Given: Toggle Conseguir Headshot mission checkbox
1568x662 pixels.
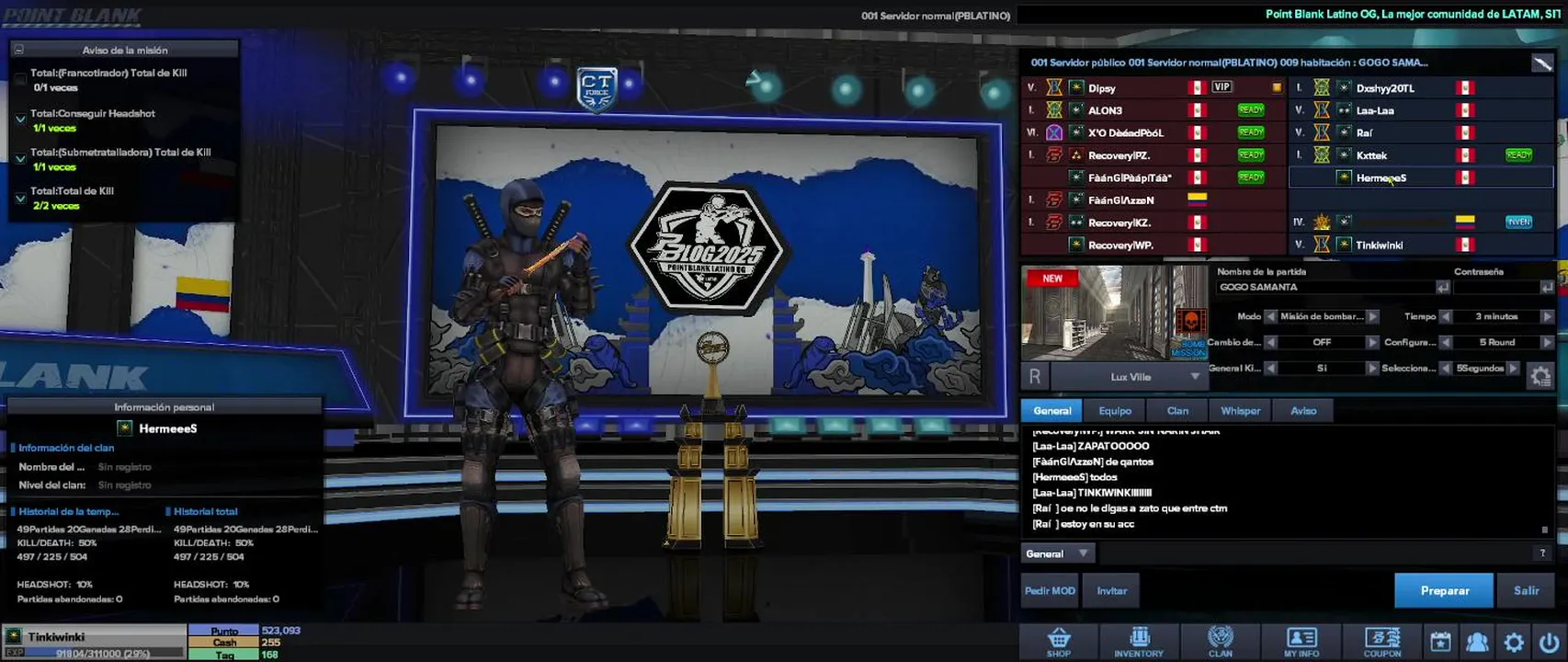Looking at the screenshot, I should [x=20, y=120].
